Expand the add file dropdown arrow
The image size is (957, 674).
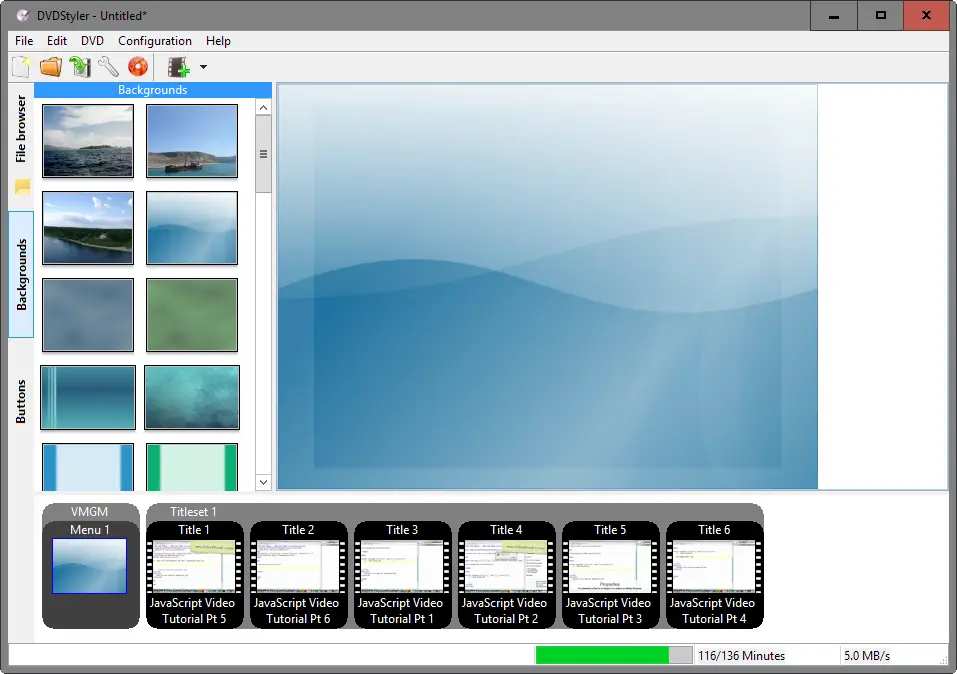click(203, 67)
